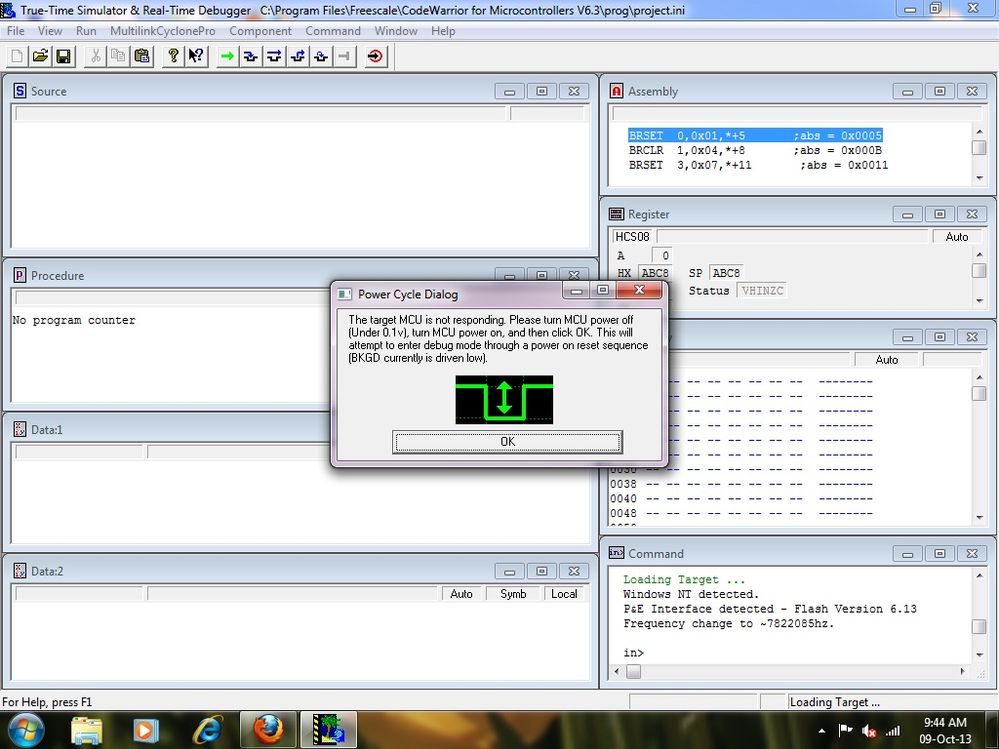Click the Procedure window P icon

(20, 275)
